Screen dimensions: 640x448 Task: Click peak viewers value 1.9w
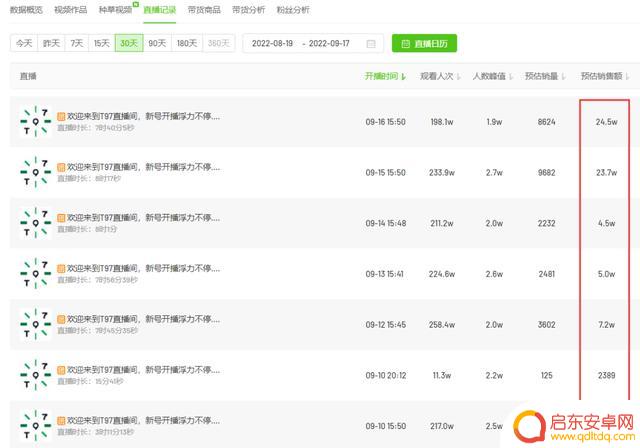[494, 122]
